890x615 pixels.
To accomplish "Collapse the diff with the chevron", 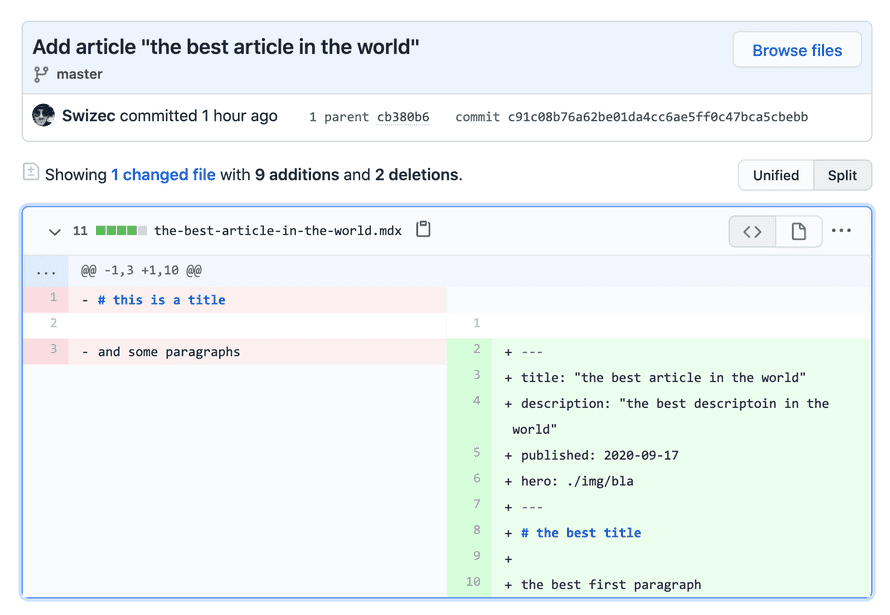I will click(x=55, y=231).
